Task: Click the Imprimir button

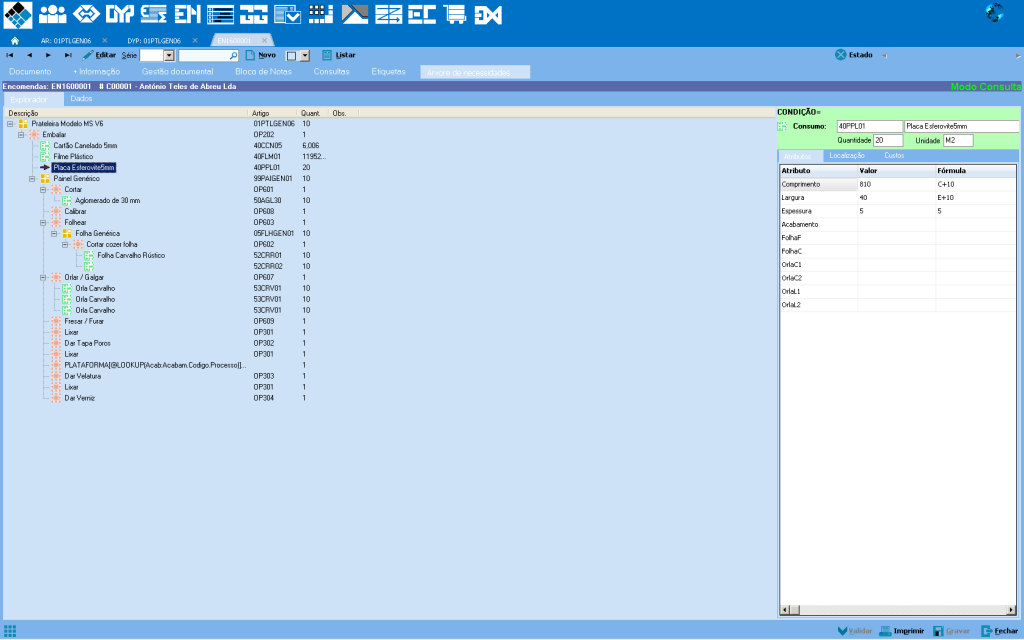Action: pyautogui.click(x=901, y=631)
